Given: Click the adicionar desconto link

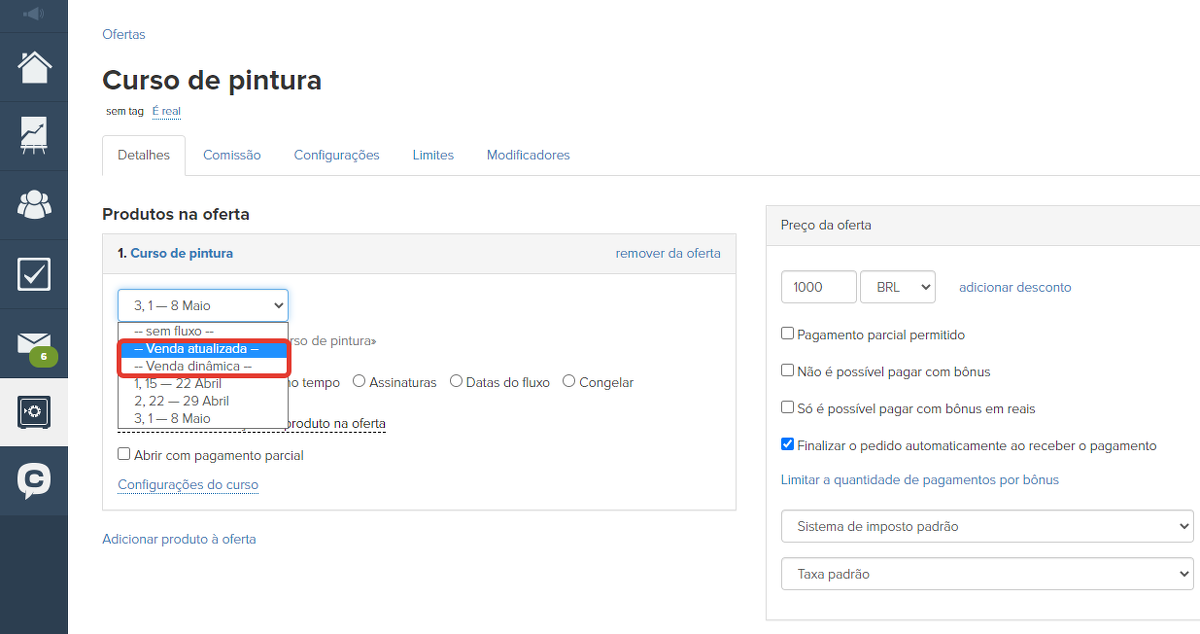Looking at the screenshot, I should click(1014, 287).
